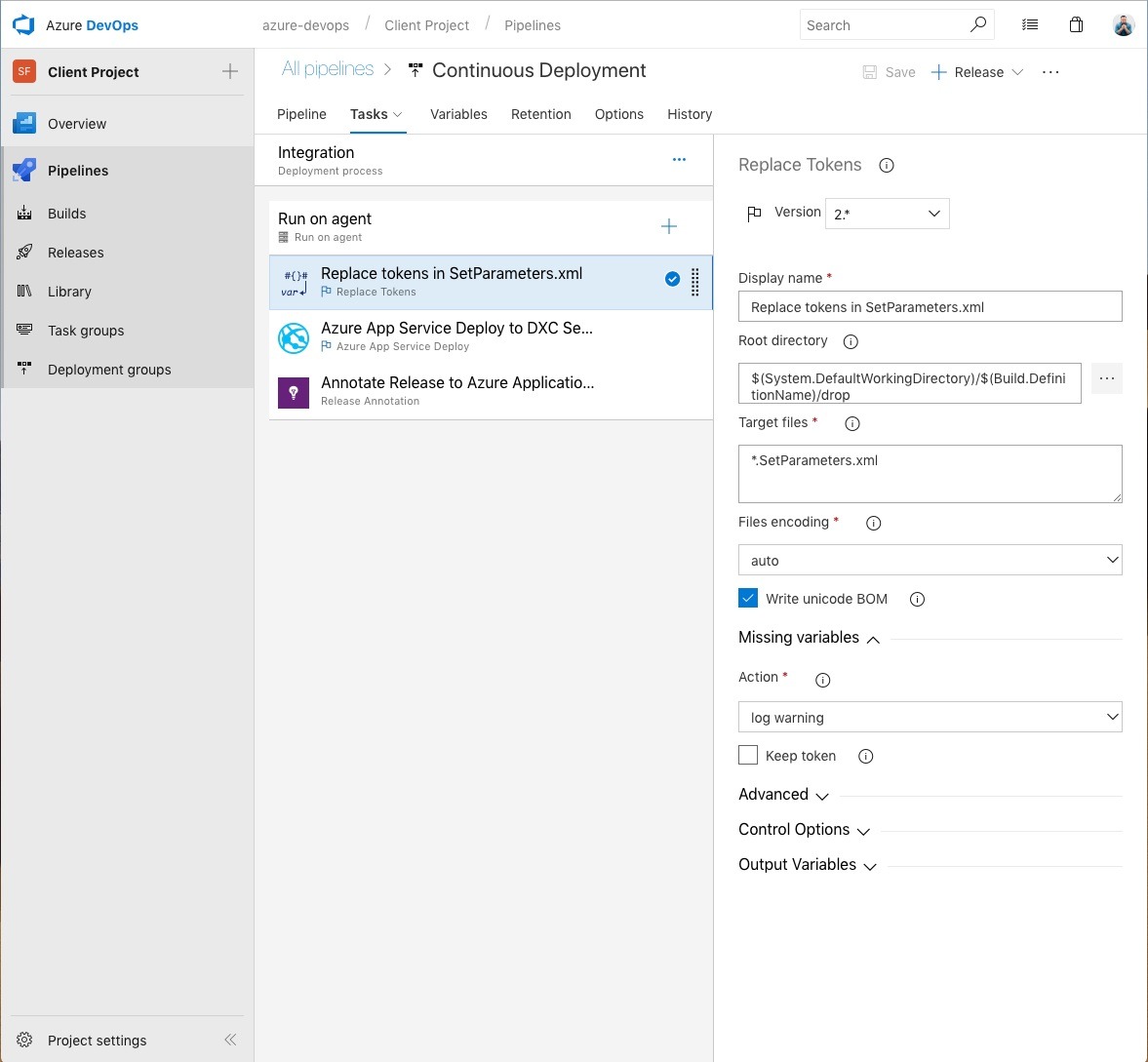Switch to the Retention tab
The image size is (1148, 1062).
click(x=541, y=114)
